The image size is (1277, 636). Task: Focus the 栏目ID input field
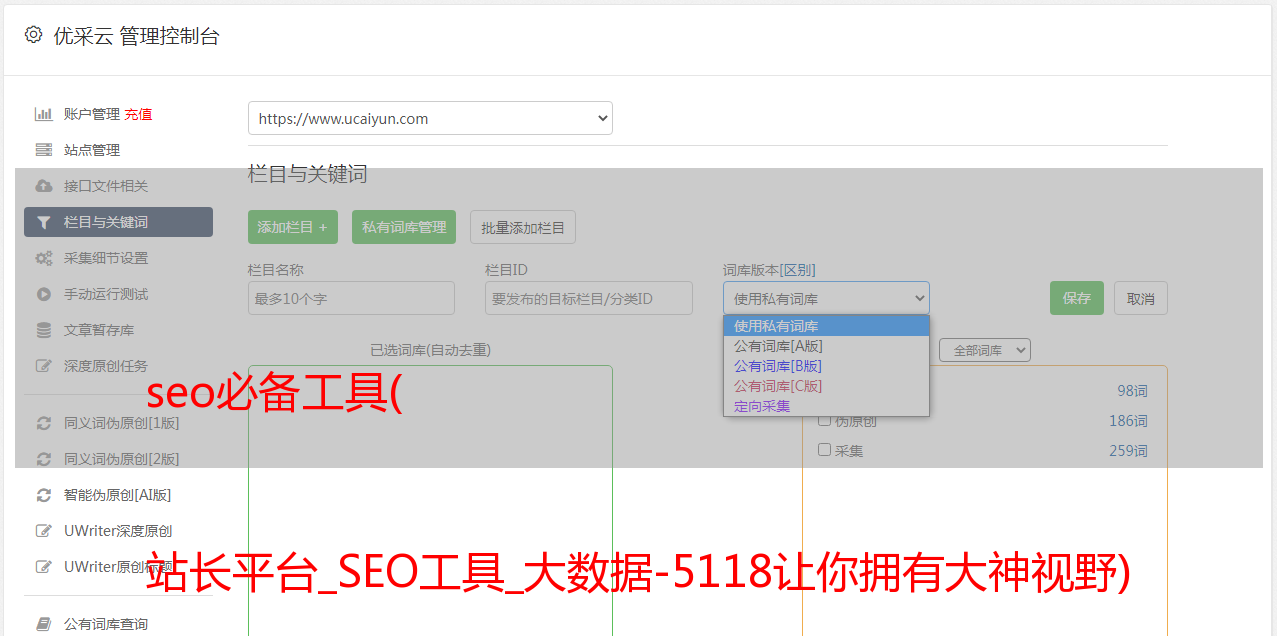click(589, 298)
